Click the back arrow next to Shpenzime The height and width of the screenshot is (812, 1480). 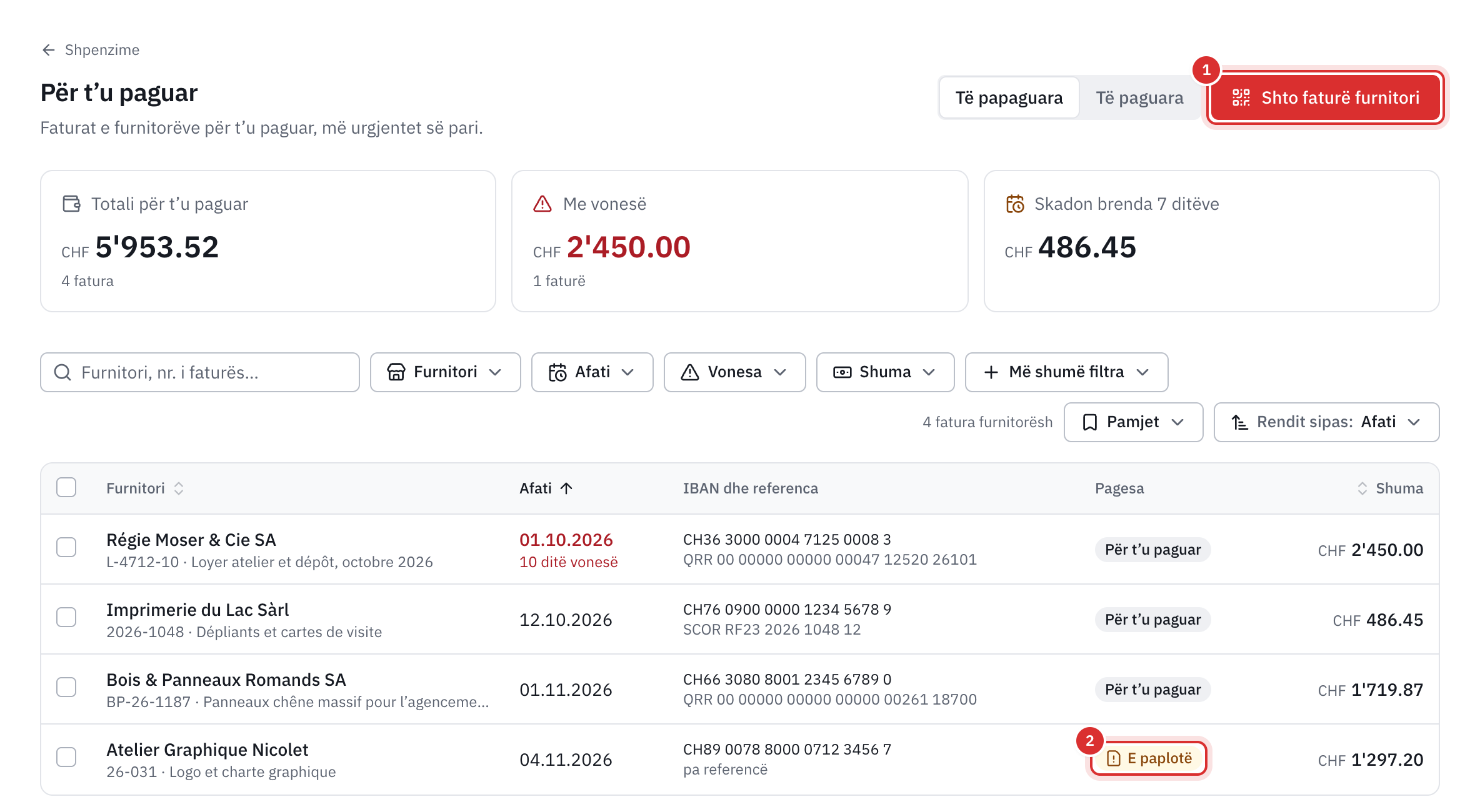pyautogui.click(x=49, y=50)
